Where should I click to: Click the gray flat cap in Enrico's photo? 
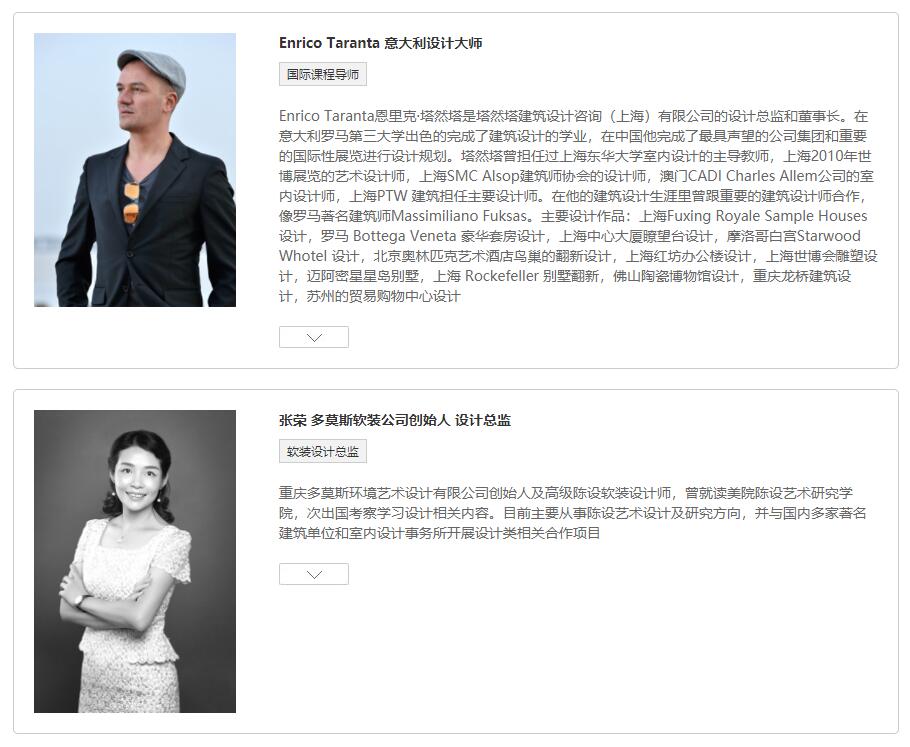pos(153,68)
